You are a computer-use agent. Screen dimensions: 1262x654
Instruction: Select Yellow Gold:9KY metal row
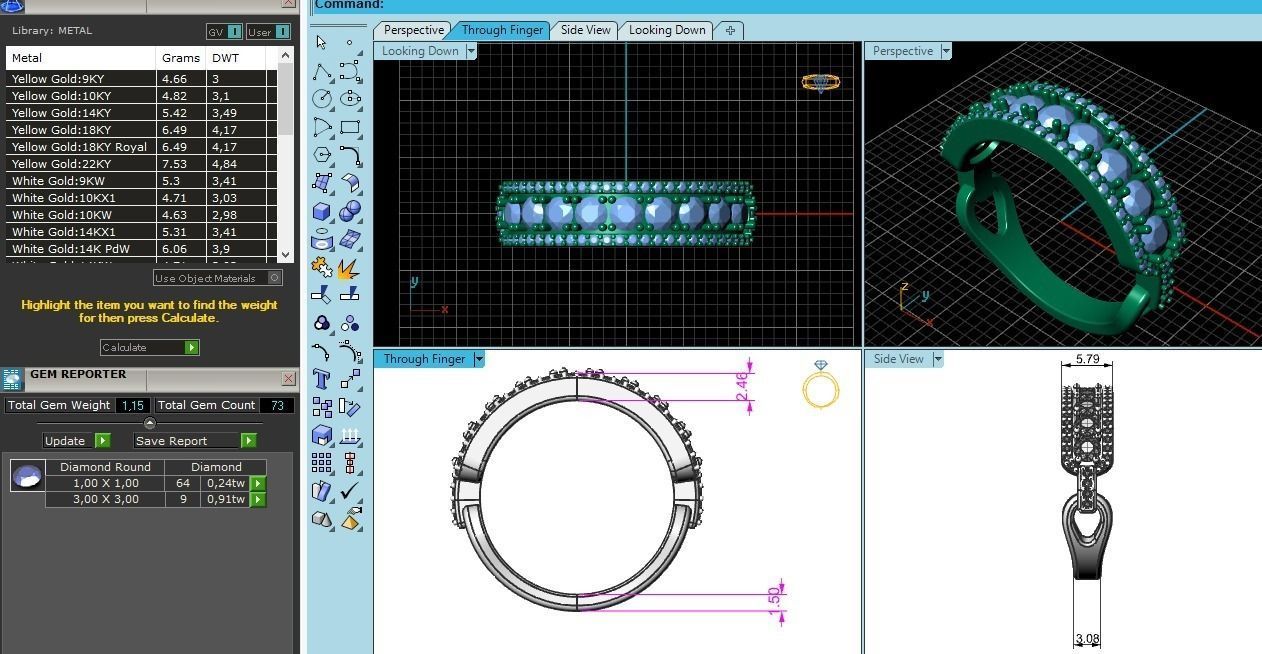point(141,79)
